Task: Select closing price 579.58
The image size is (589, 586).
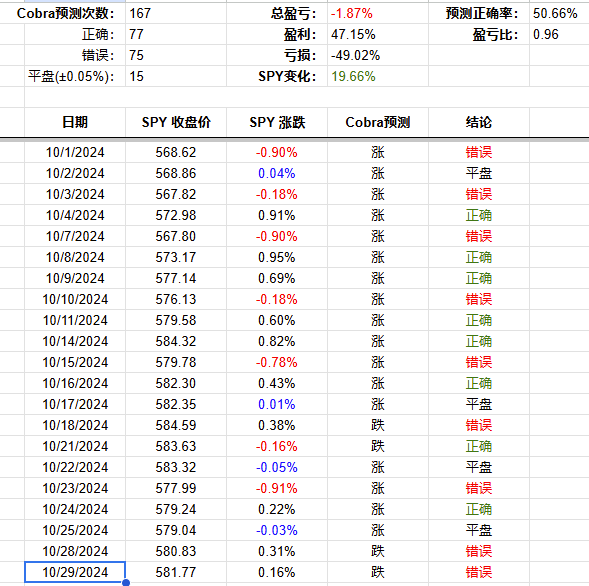Action: point(176,321)
